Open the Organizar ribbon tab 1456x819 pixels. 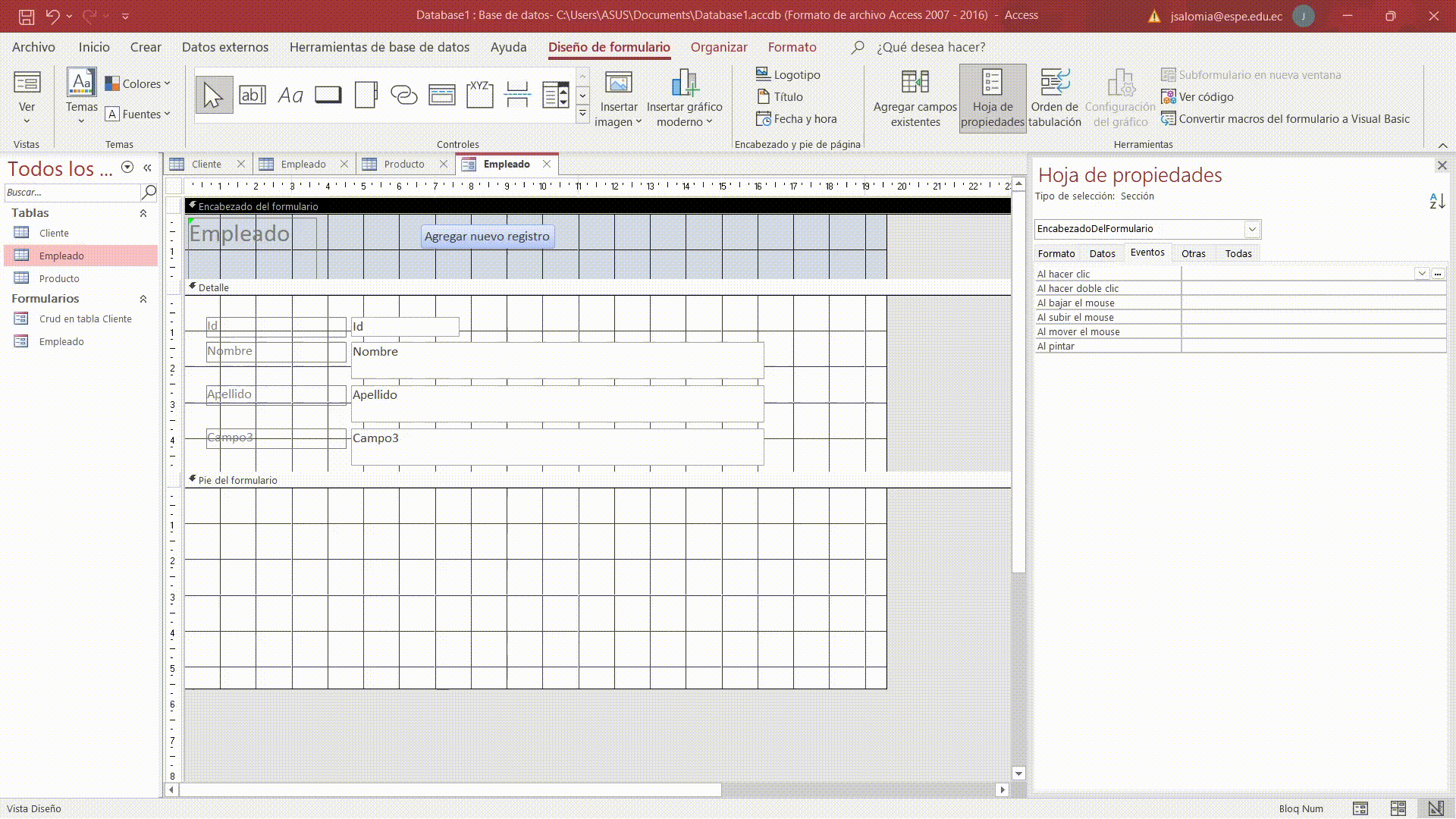click(719, 47)
